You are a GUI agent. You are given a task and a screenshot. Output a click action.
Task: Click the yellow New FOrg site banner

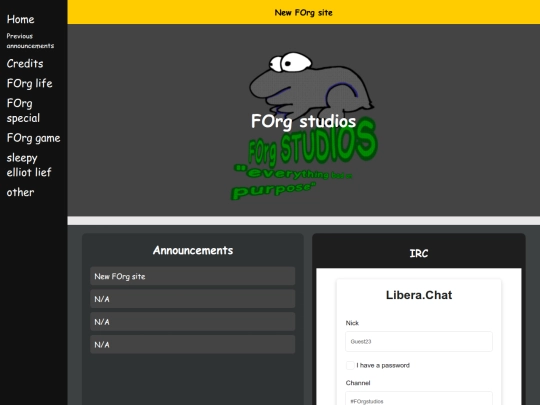(303, 12)
